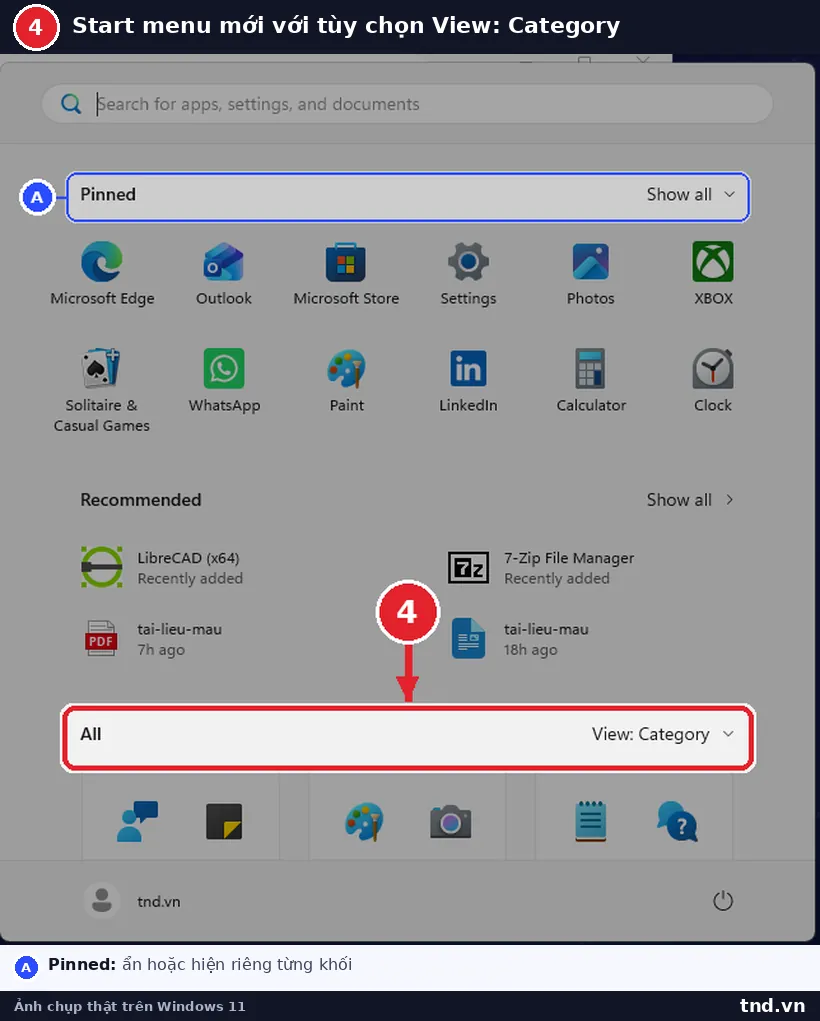Screen dimensions: 820x1021
Task: Open the Settings gear app
Action: point(468,273)
